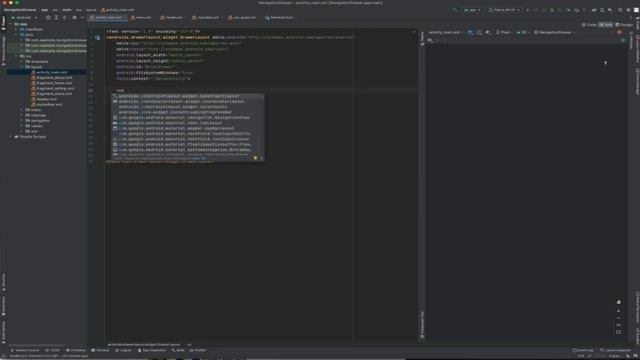The height and width of the screenshot is (360, 640).
Task: Open the Version Control tool window
Action: click(25, 350)
